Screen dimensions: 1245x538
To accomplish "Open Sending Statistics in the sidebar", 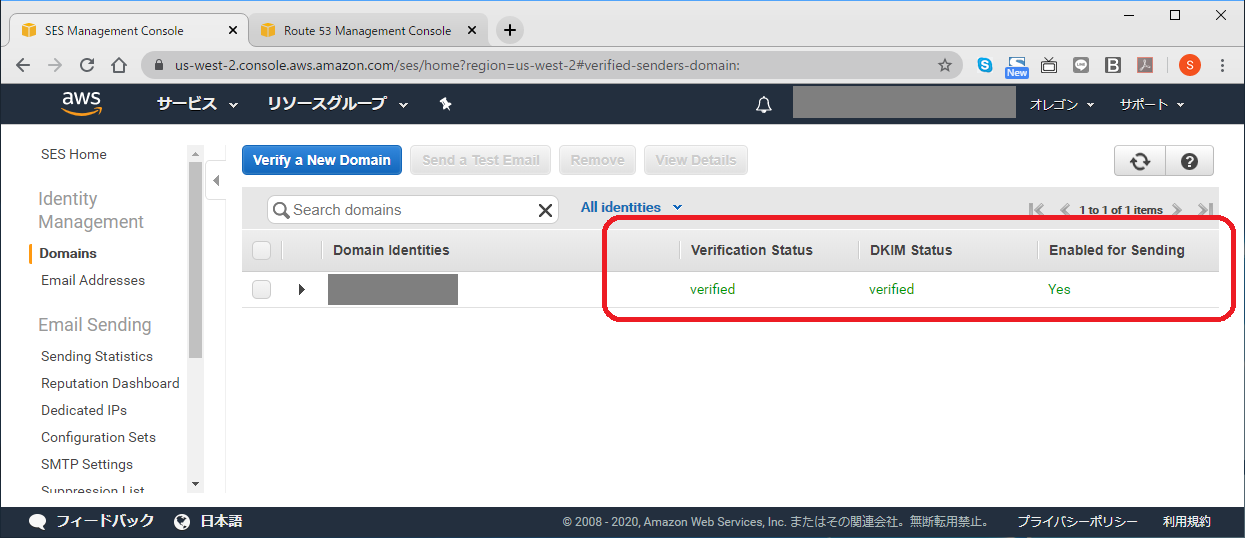I will click(97, 356).
